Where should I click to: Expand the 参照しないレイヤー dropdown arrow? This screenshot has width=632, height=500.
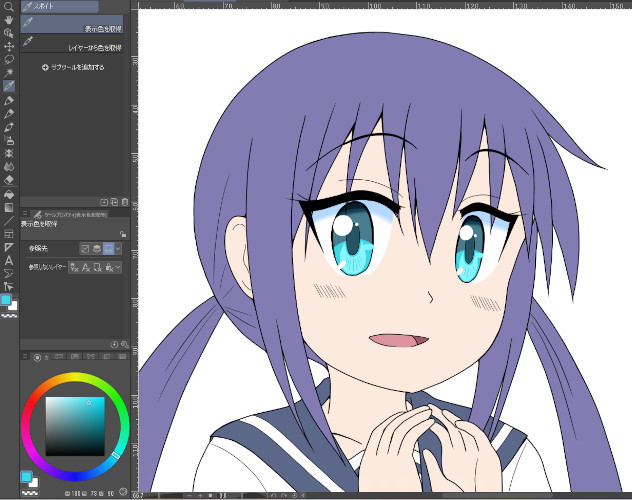pos(118,267)
